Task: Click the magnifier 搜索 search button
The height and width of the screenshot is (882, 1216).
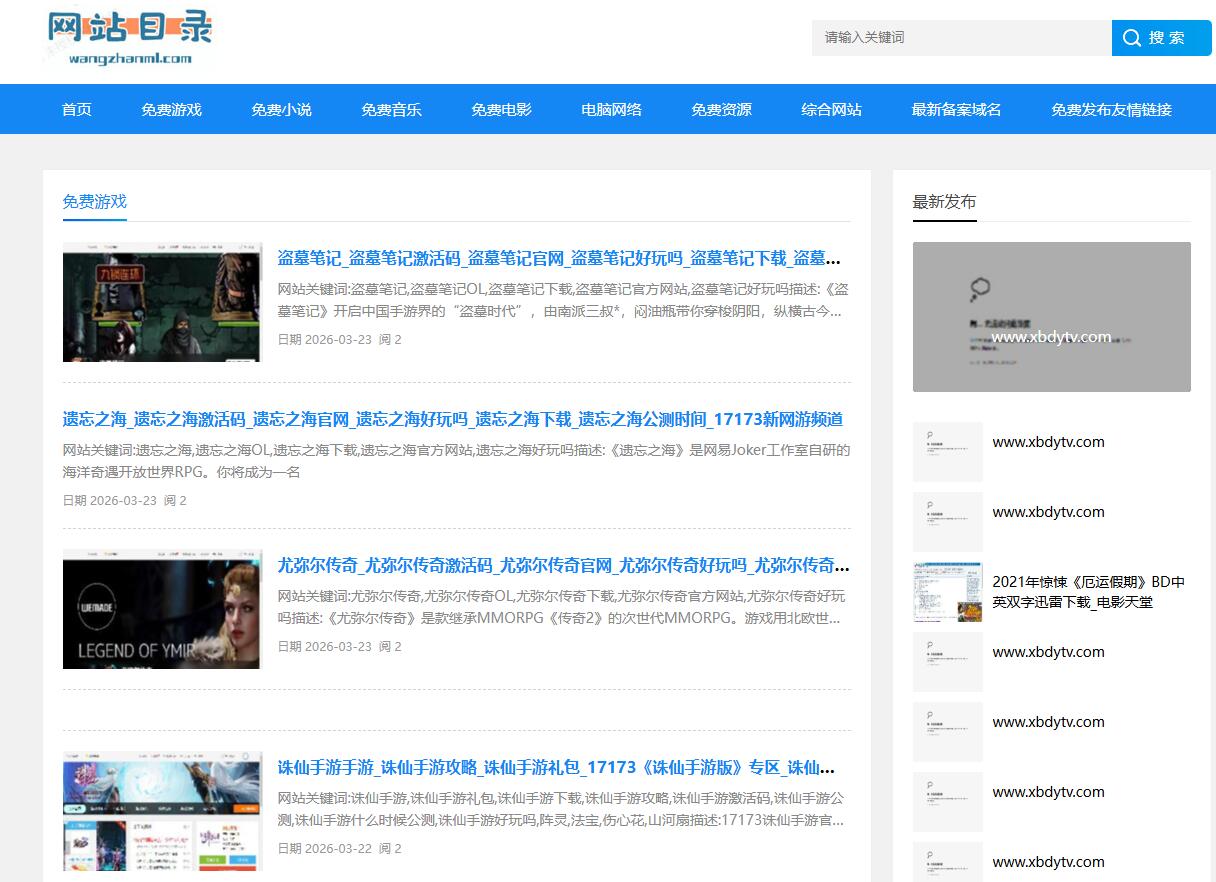Action: (1160, 38)
